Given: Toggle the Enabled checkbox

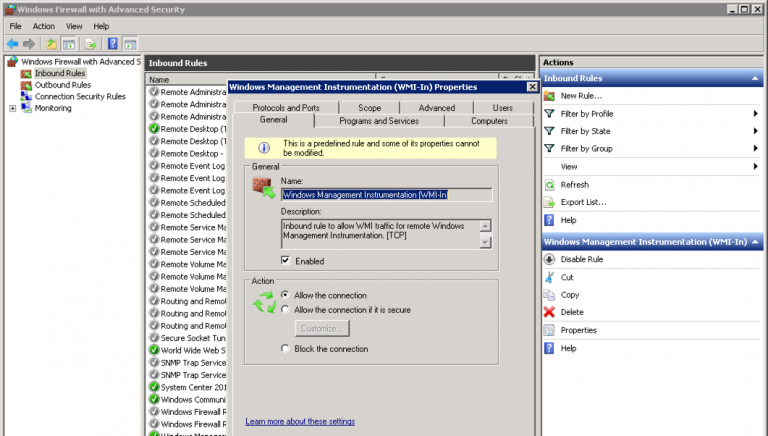Looking at the screenshot, I should 286,261.
